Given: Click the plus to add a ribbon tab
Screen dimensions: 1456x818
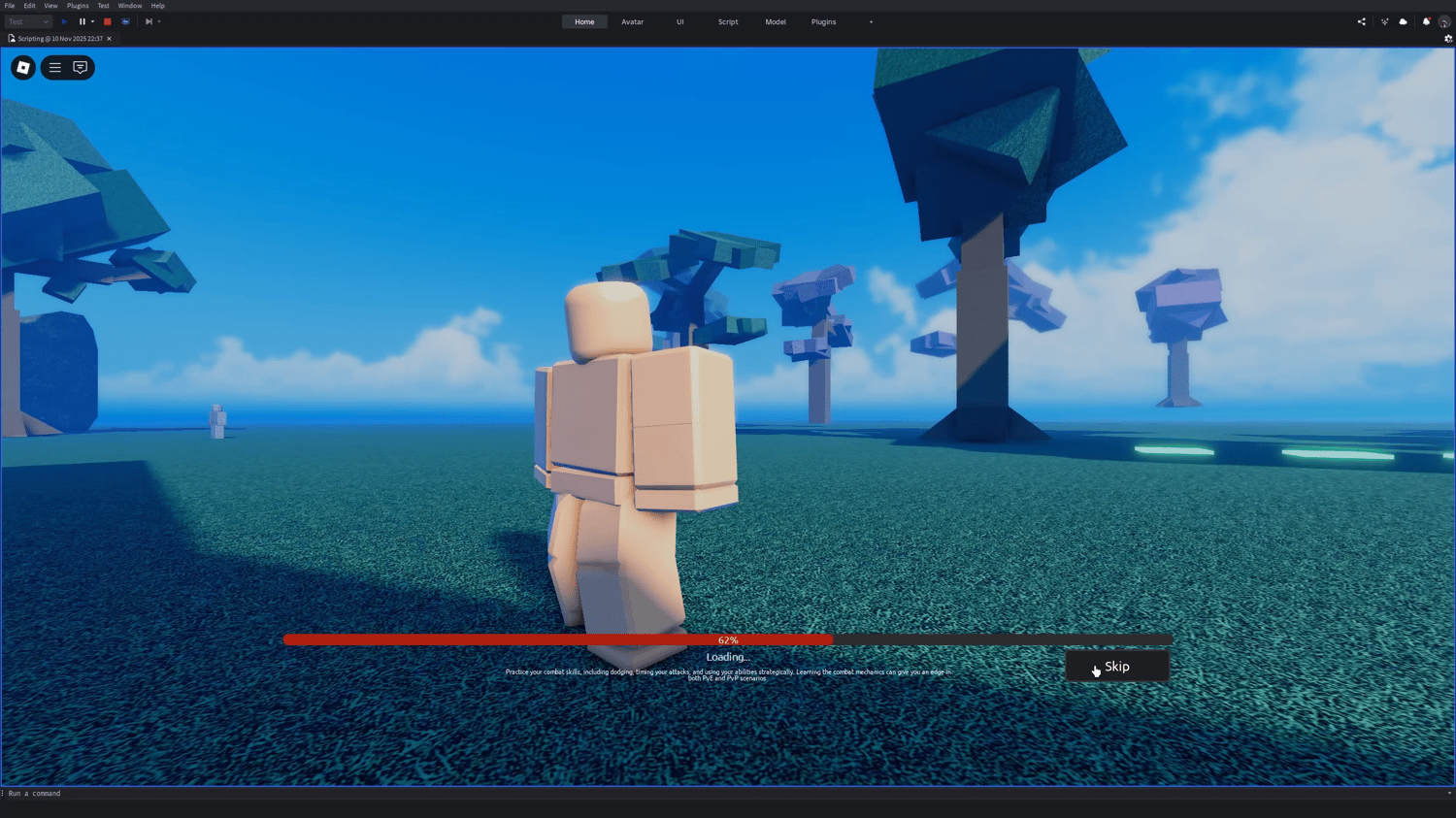Looking at the screenshot, I should point(871,21).
